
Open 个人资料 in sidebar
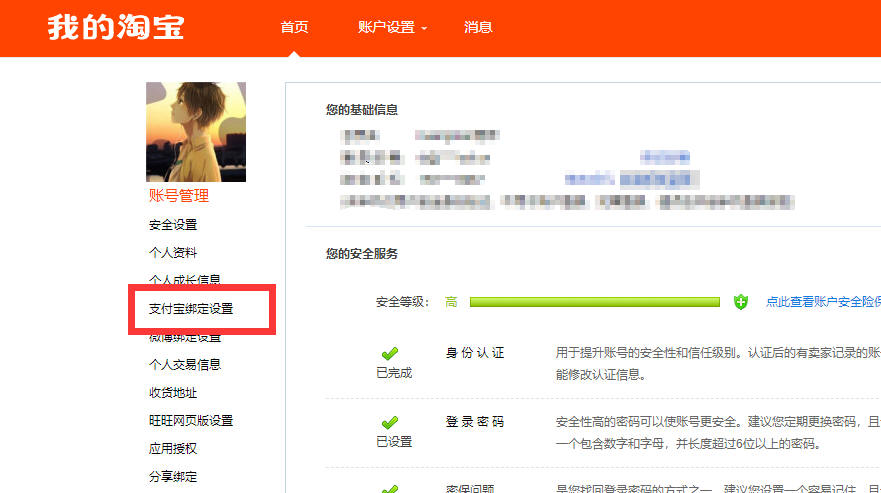tap(172, 253)
